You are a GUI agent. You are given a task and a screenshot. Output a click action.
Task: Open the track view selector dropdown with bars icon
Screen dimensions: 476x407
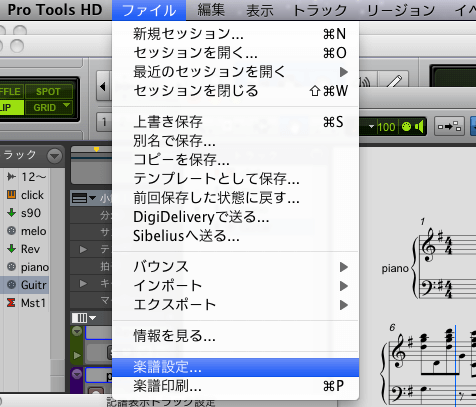[x=84, y=318]
